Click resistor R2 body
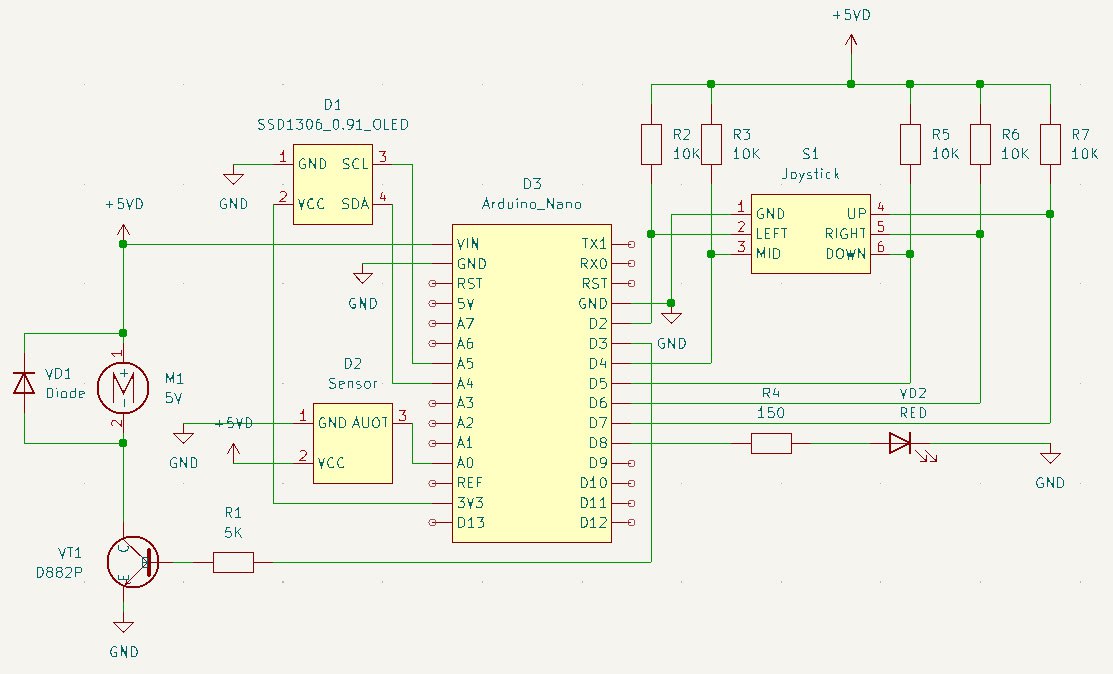The width and height of the screenshot is (1113, 674). [651, 144]
